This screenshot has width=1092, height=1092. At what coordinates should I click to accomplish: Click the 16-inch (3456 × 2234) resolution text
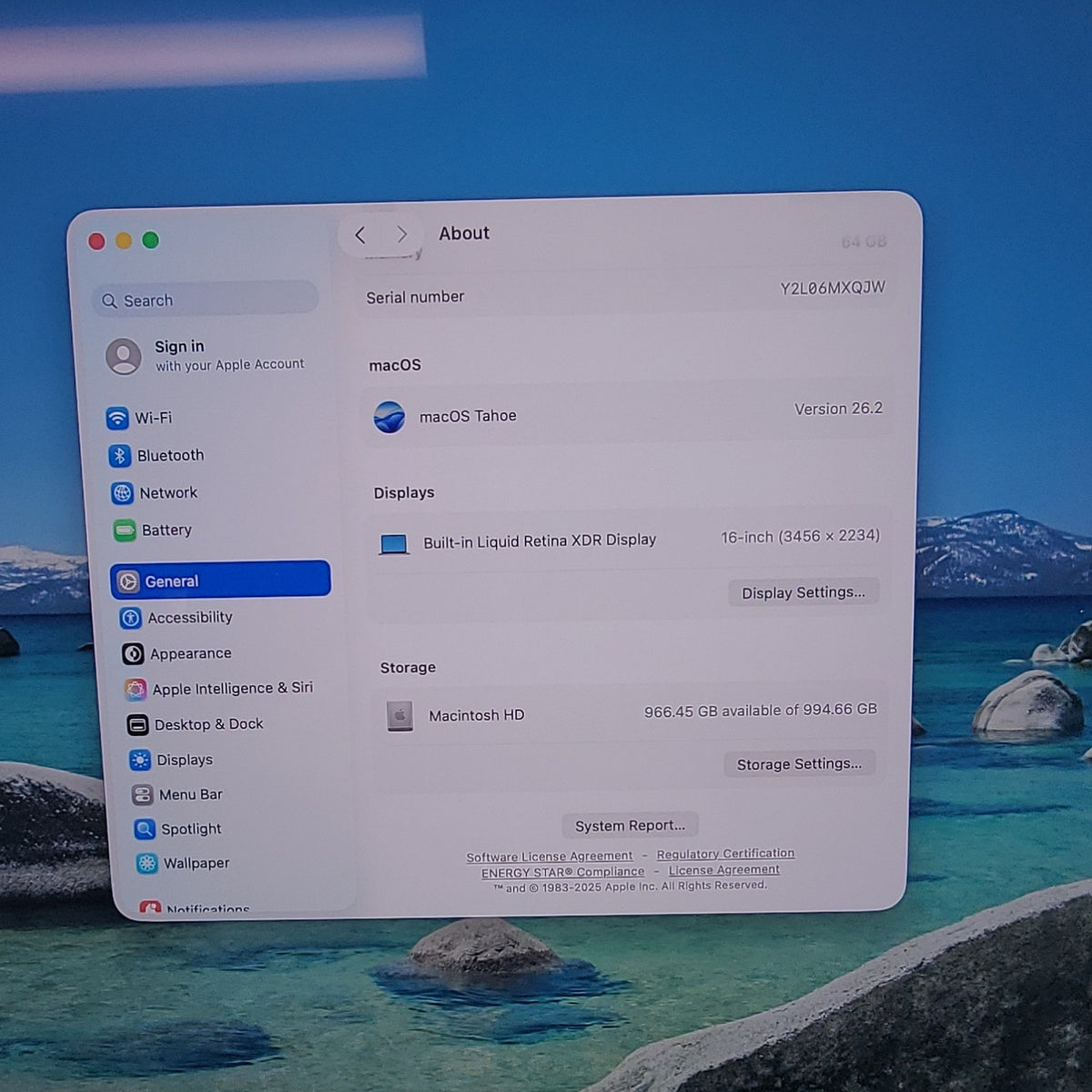800,536
